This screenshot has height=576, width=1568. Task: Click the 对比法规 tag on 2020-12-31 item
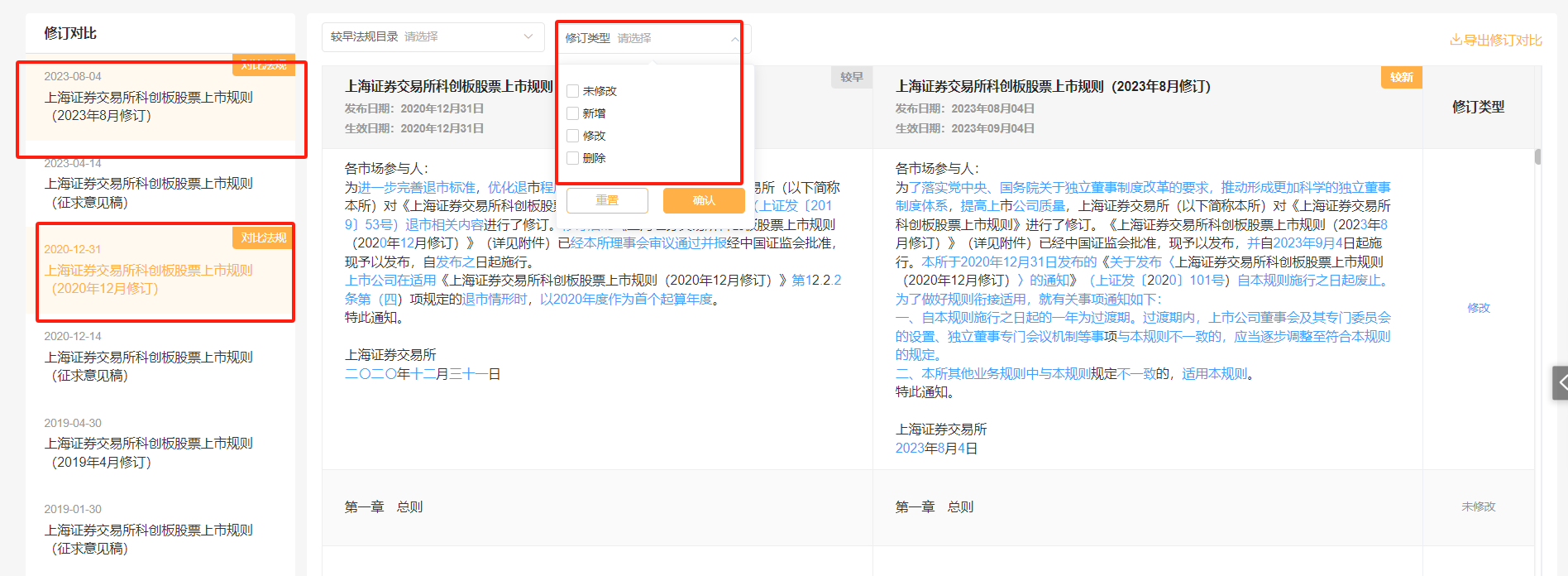pyautogui.click(x=264, y=238)
